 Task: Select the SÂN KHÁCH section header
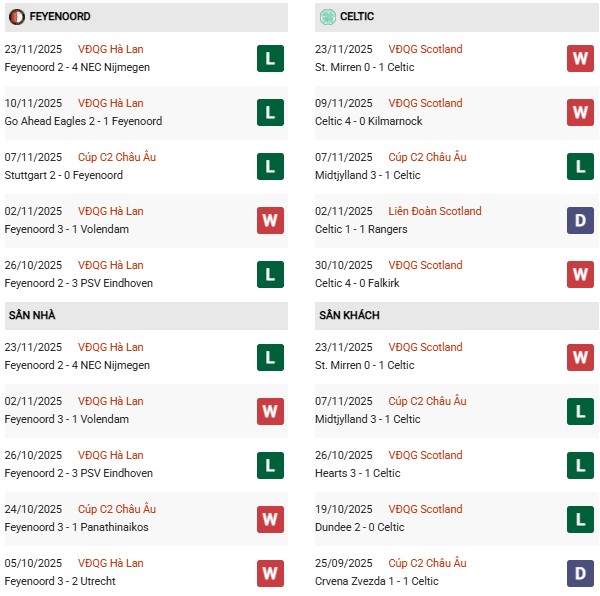click(349, 316)
